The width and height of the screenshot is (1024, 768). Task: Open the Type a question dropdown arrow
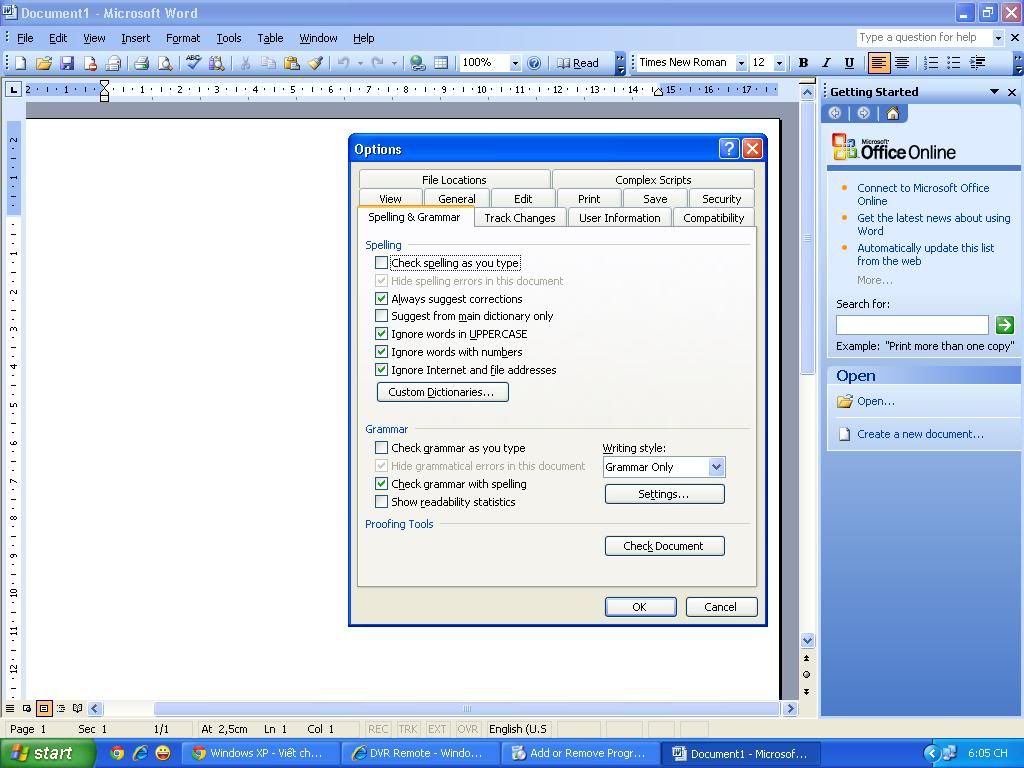point(998,38)
